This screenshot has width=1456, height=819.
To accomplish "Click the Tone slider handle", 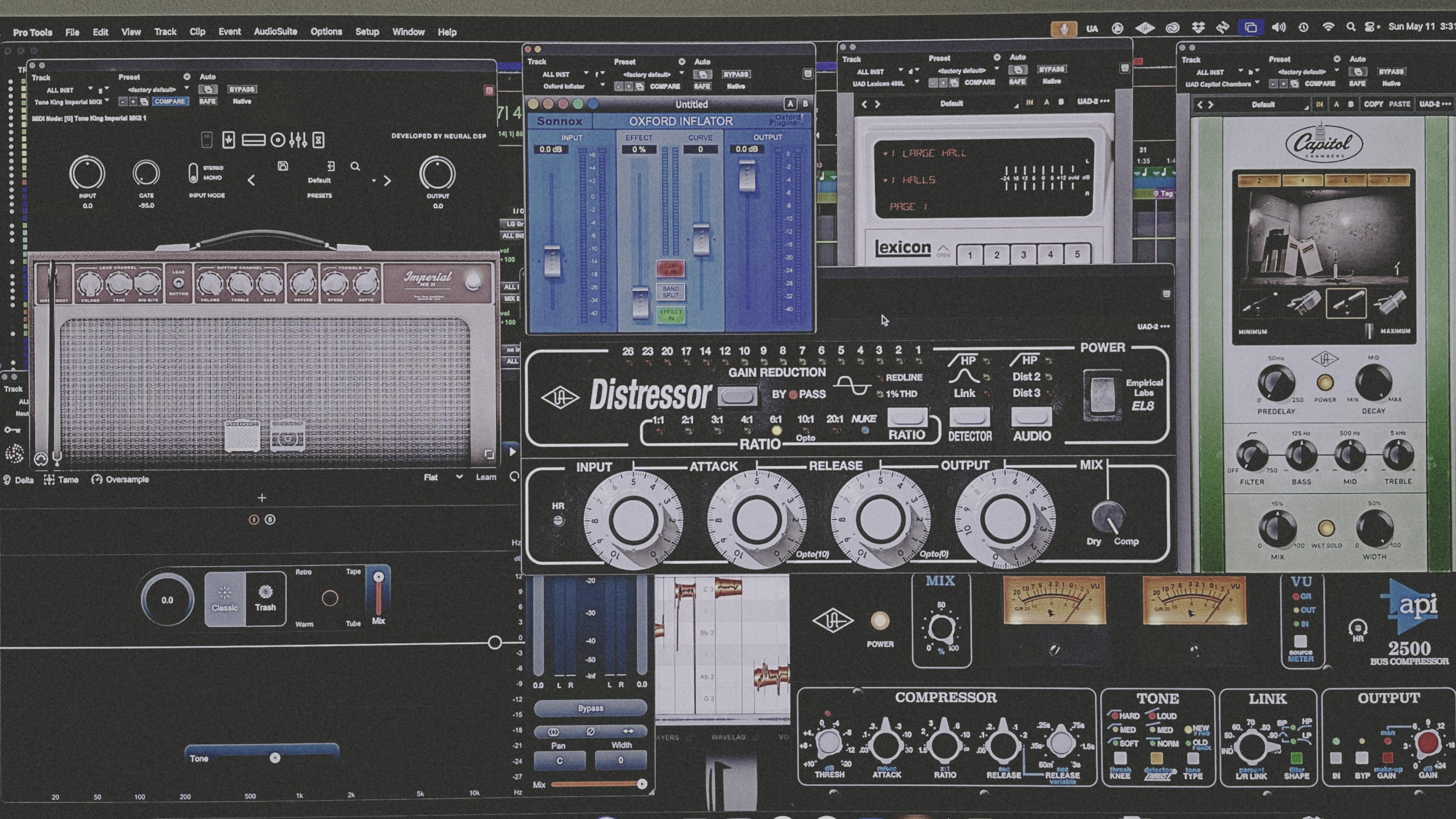I will click(x=275, y=758).
